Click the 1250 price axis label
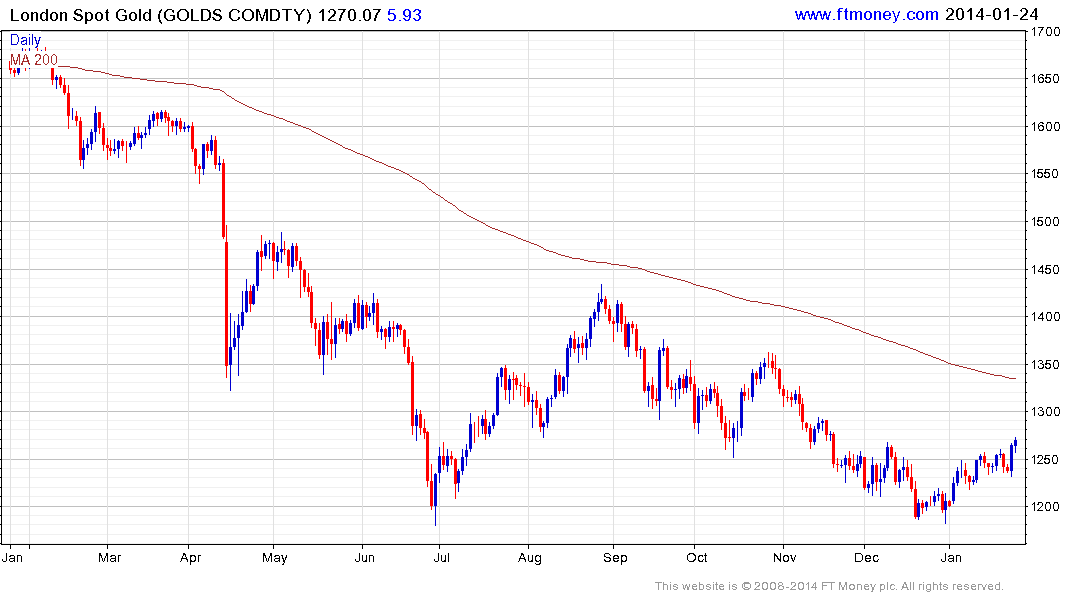The height and width of the screenshot is (600, 1075). tap(1046, 460)
